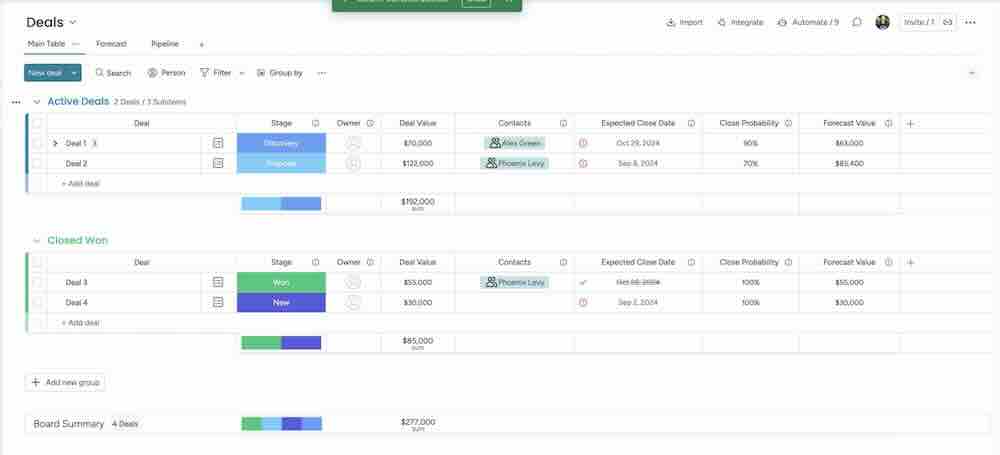Click Alex Green contact in Deal 1
This screenshot has height=455, width=1000.
(515, 143)
